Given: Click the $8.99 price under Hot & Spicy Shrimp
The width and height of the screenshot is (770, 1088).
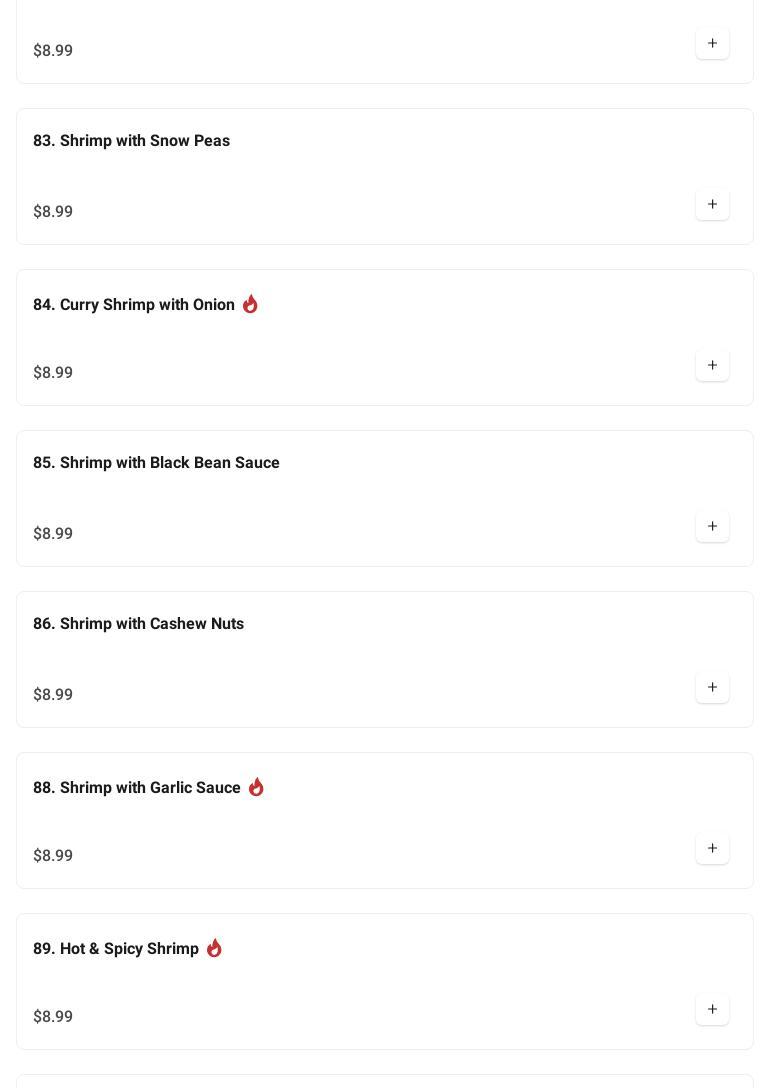Looking at the screenshot, I should pos(53,1017).
